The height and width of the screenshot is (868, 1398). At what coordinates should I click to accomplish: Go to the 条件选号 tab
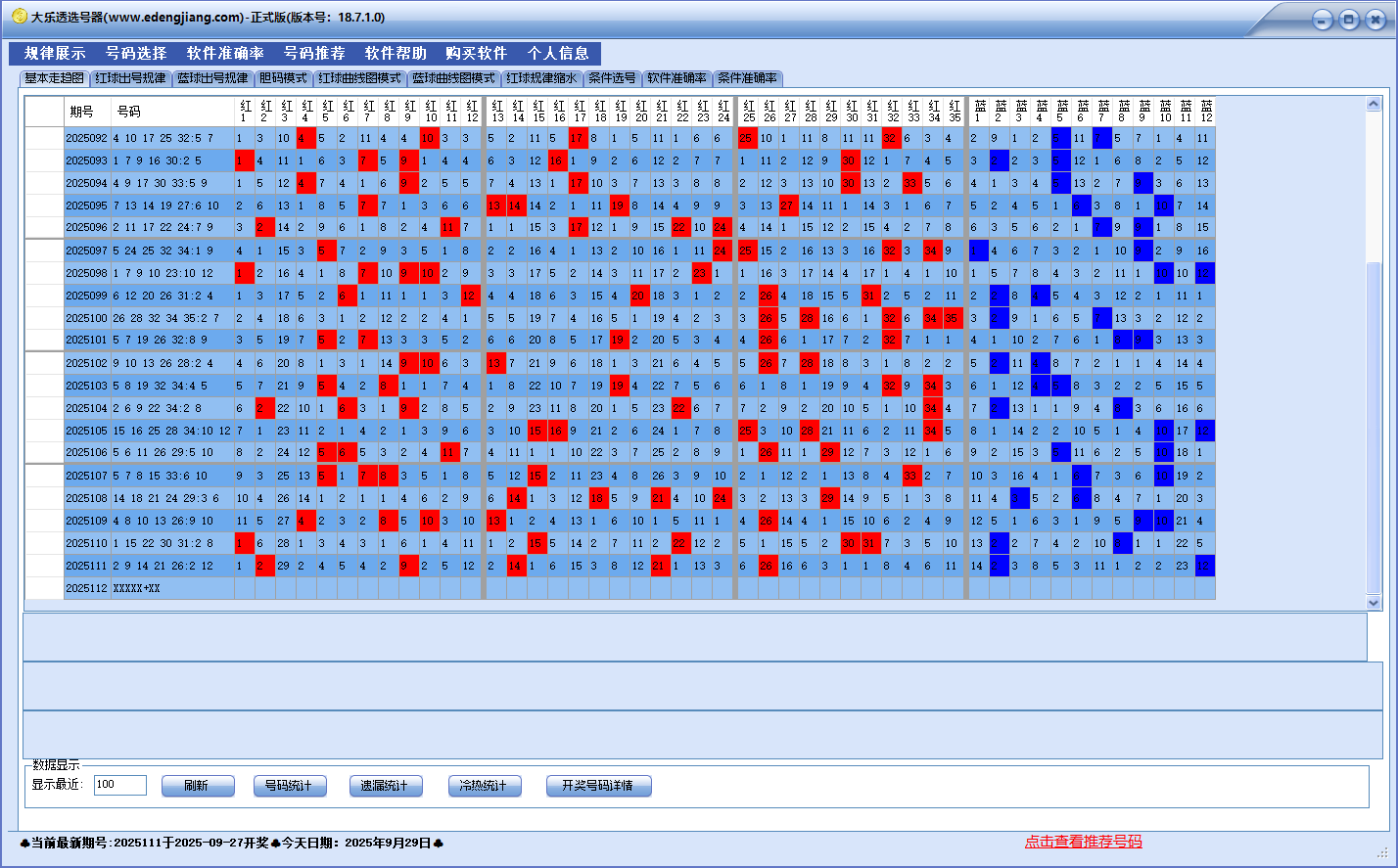click(612, 78)
